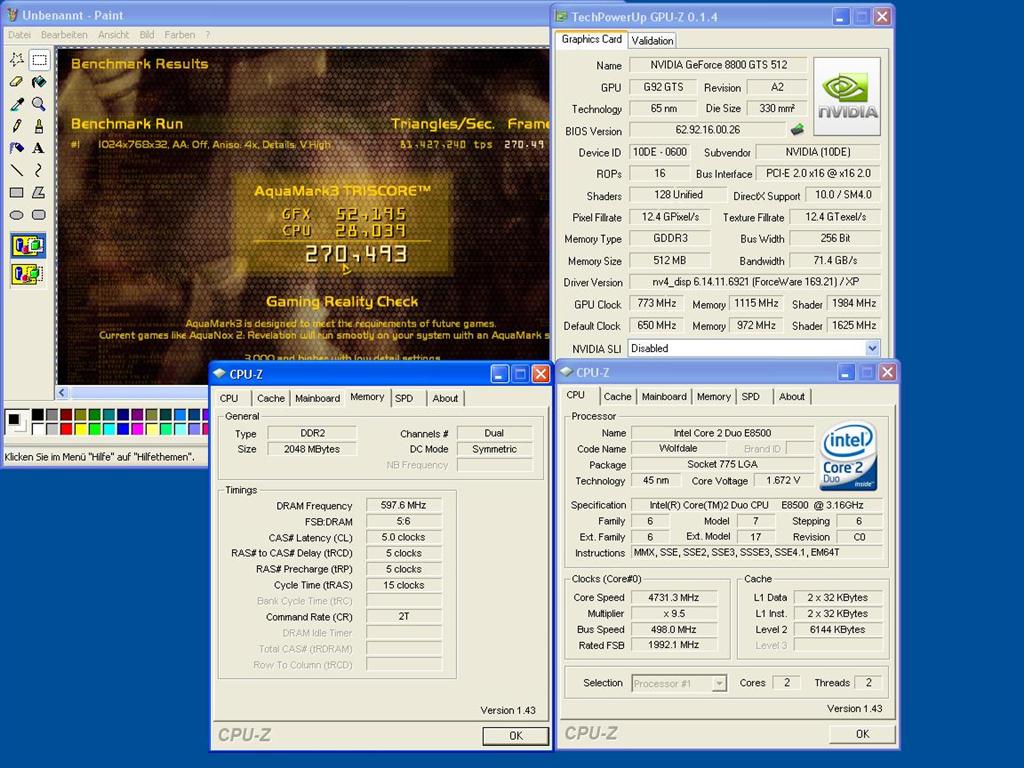Switch to CPU tab in Memory CPU-Z window
The image size is (1024, 768).
[229, 398]
